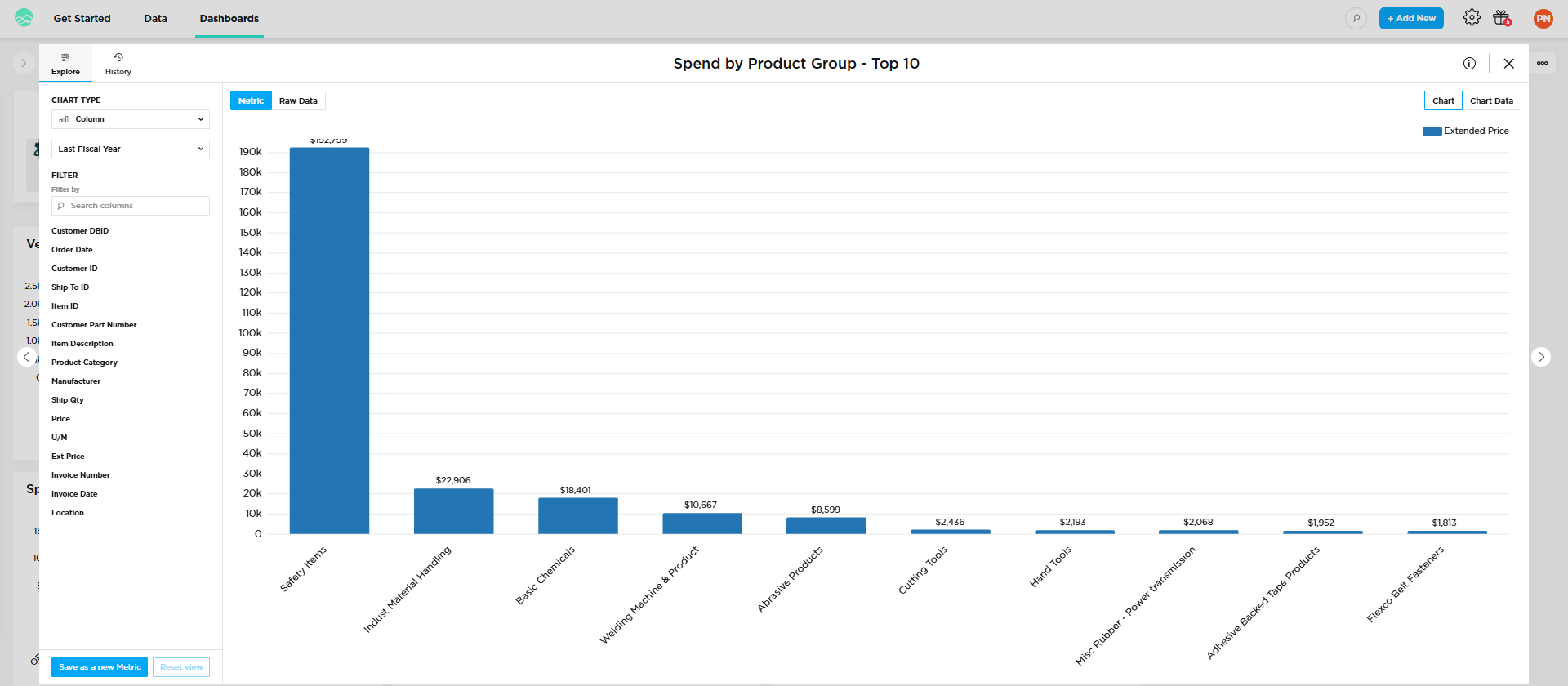Filter by Location
The width and height of the screenshot is (1568, 686).
(68, 513)
